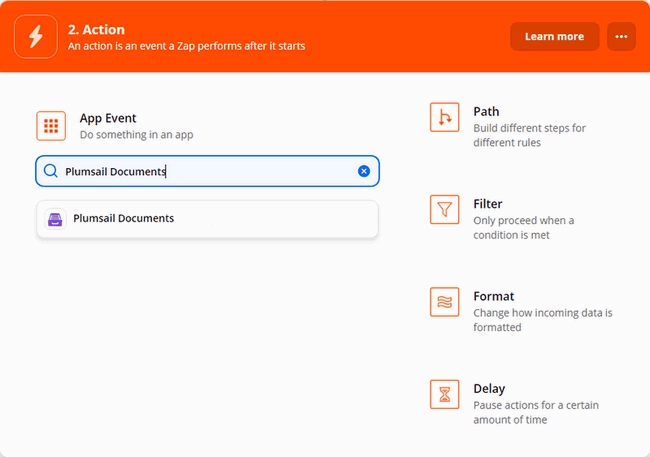Click the search magnifier icon
The width and height of the screenshot is (650, 457).
click(51, 171)
